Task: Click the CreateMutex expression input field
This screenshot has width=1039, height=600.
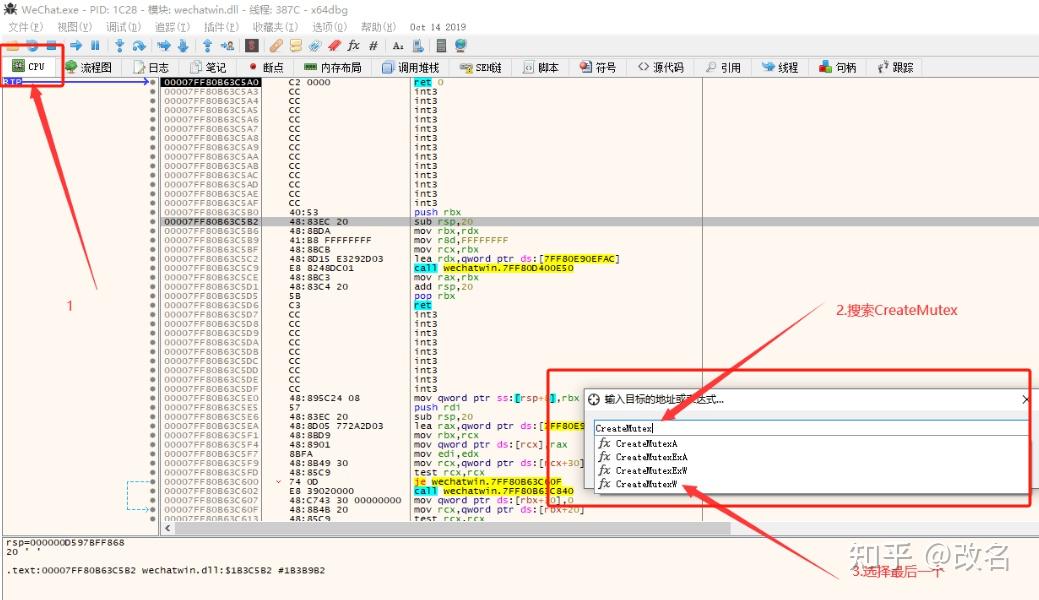Action: coord(810,428)
